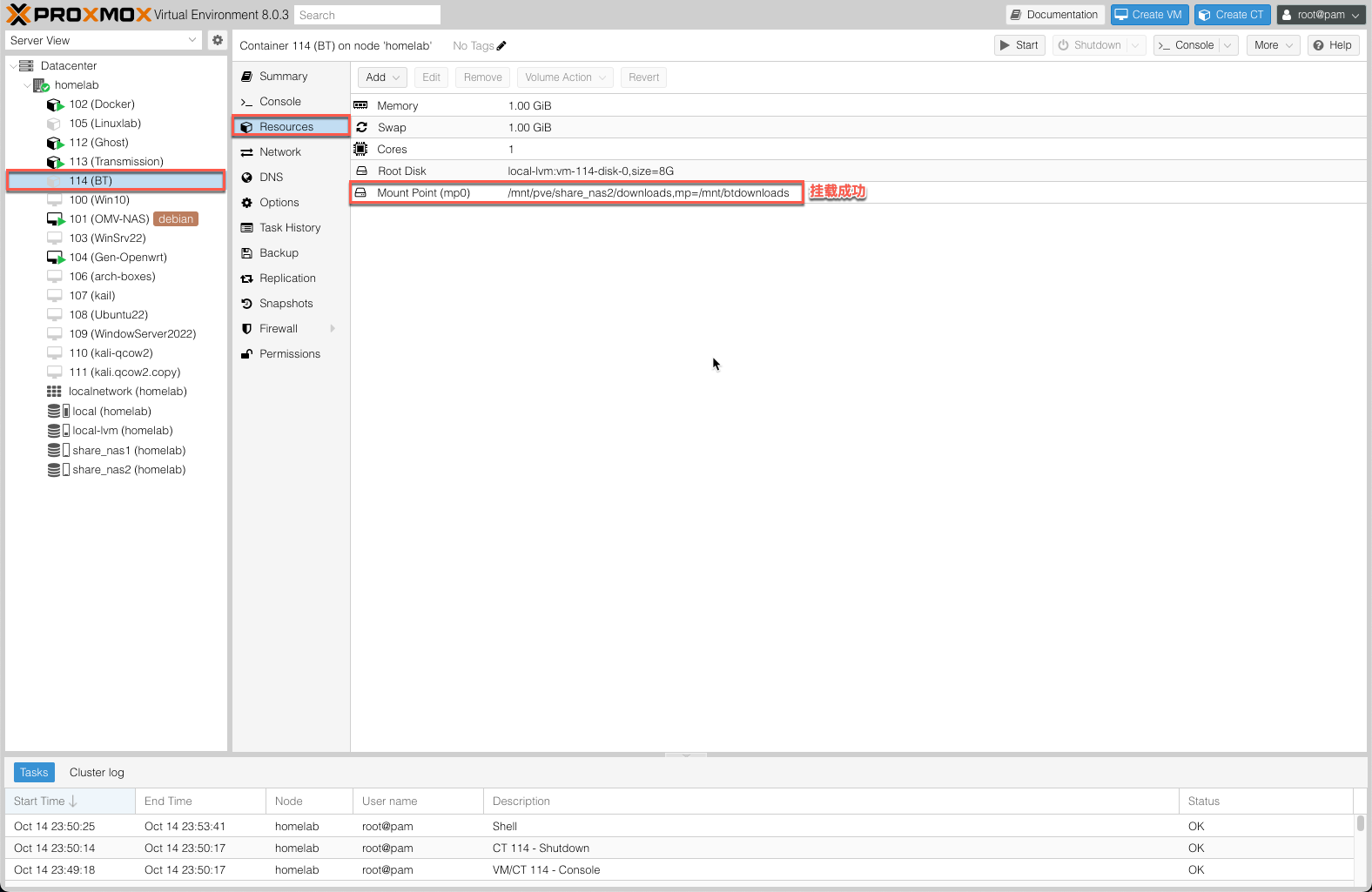Click the Root Disk drive icon
The height and width of the screenshot is (892, 1372).
point(361,171)
